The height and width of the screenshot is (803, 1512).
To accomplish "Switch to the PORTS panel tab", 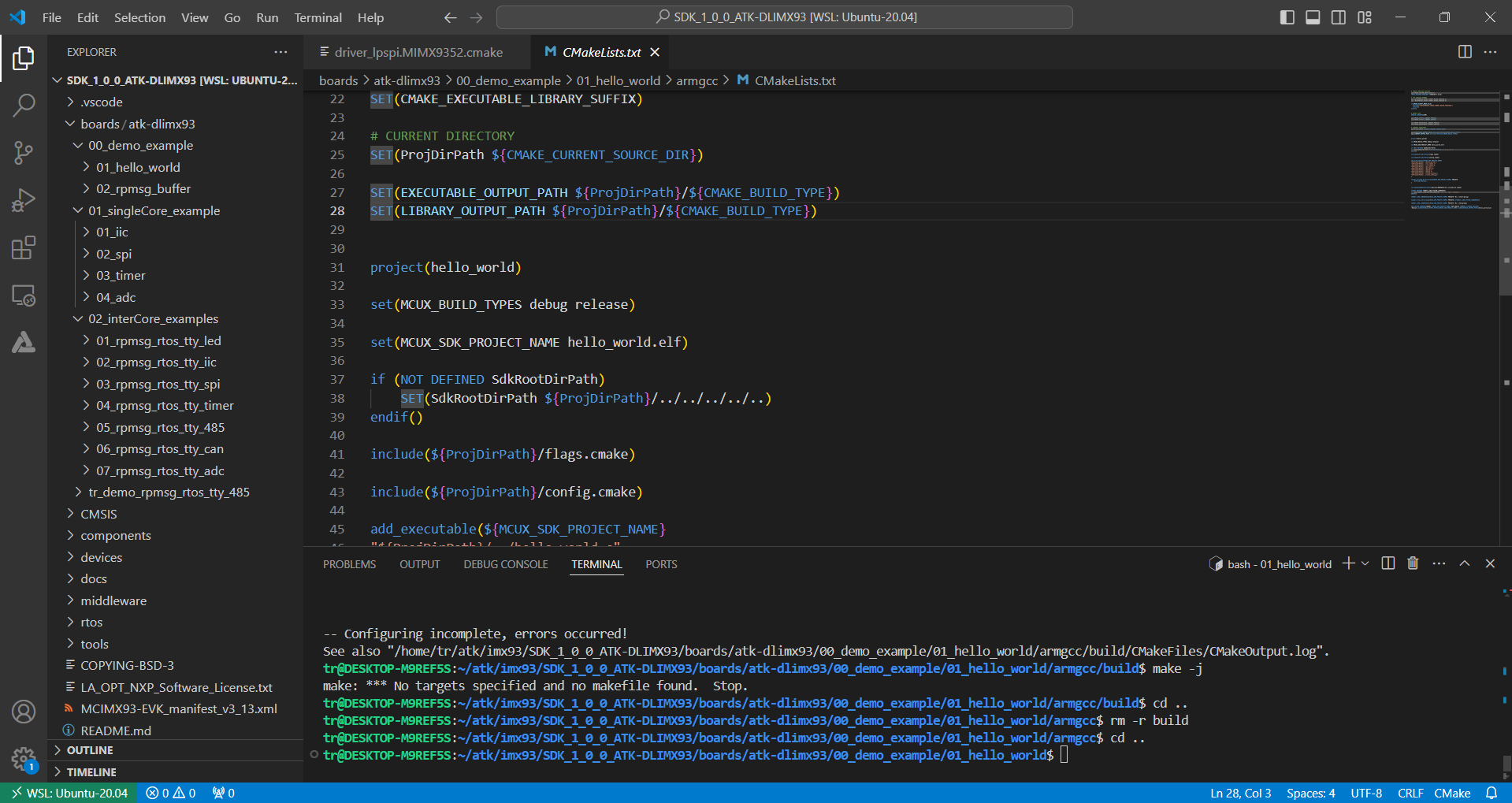I will coord(661,564).
